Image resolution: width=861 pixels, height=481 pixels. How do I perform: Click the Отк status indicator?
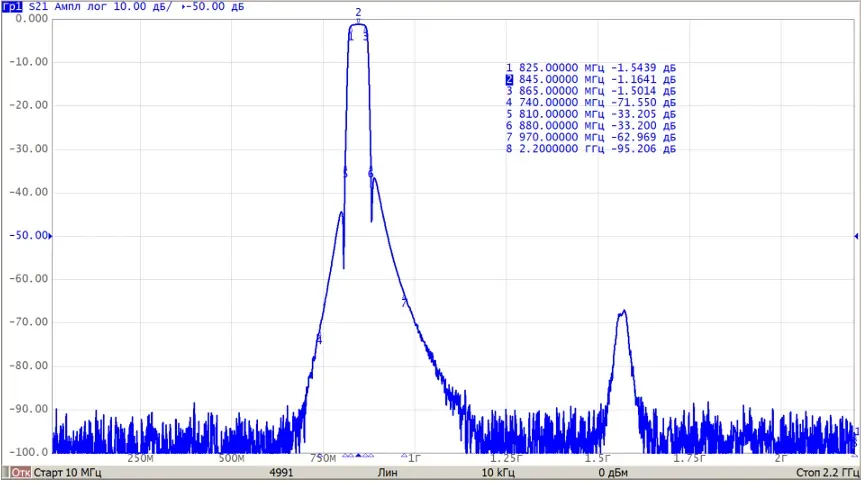(x=21, y=472)
